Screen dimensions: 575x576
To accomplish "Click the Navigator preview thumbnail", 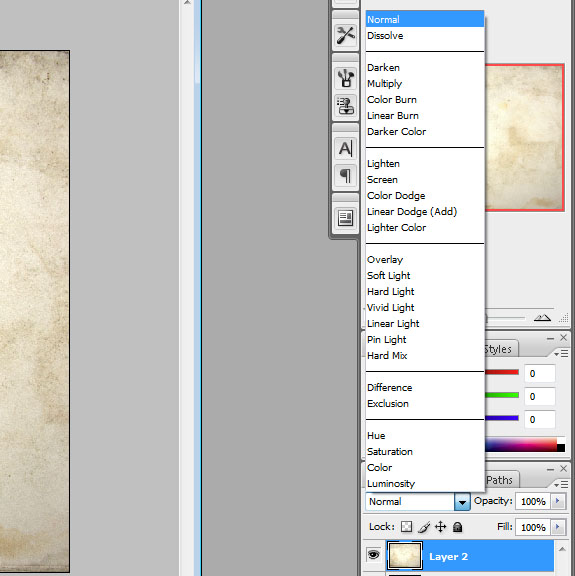I will (x=525, y=137).
